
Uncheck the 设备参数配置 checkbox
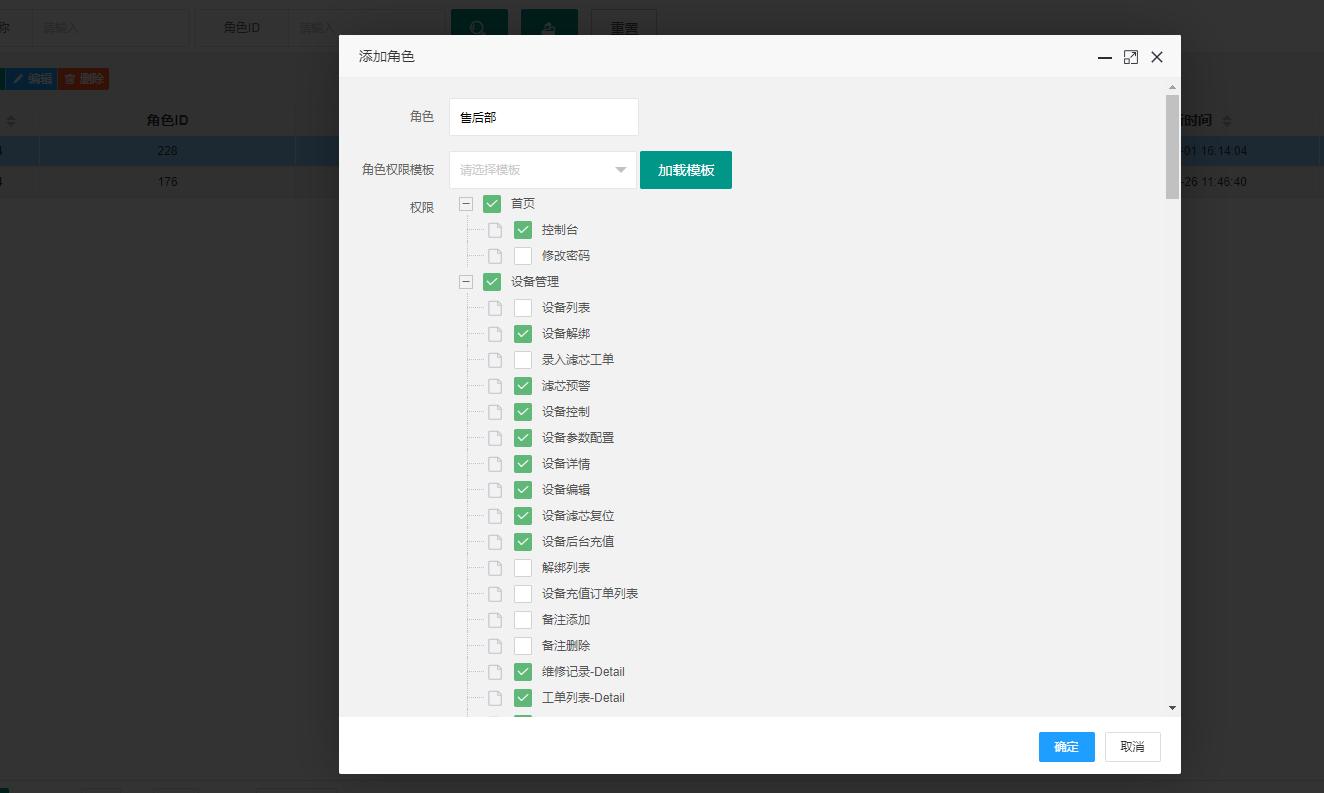(523, 438)
